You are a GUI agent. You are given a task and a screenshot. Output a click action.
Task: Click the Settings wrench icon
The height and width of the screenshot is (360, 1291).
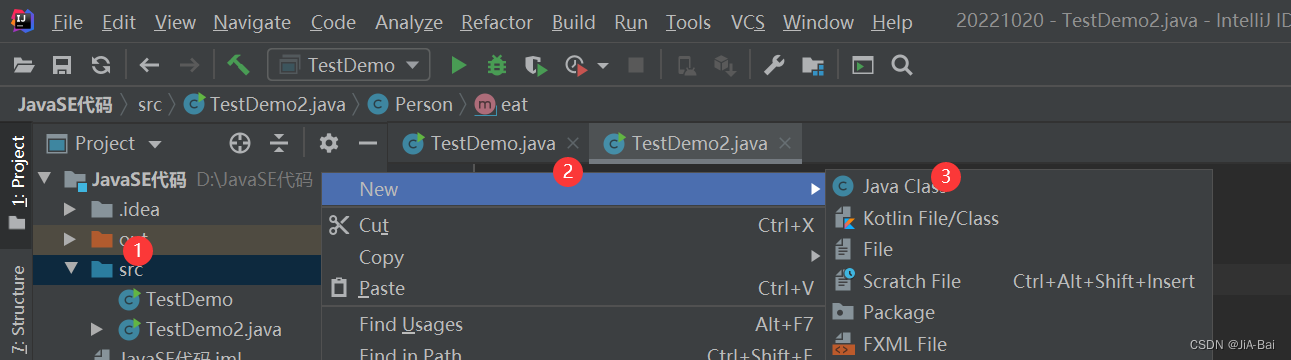(x=774, y=66)
